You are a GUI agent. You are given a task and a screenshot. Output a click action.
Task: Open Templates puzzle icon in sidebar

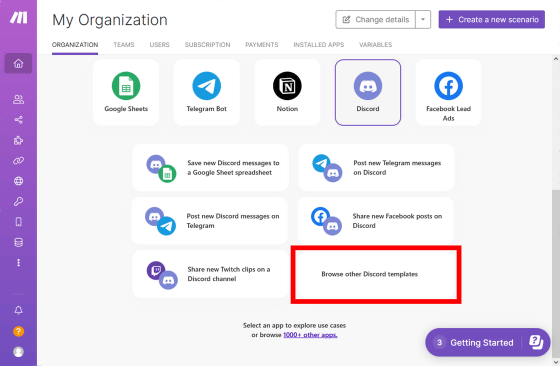click(18, 140)
